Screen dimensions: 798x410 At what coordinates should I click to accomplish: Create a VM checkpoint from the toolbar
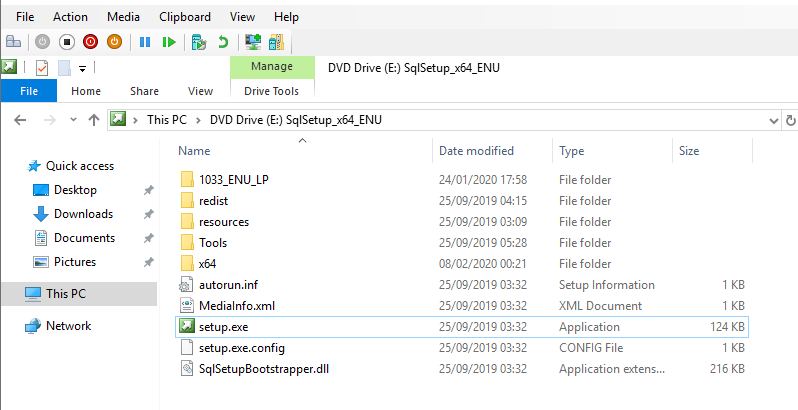click(199, 42)
